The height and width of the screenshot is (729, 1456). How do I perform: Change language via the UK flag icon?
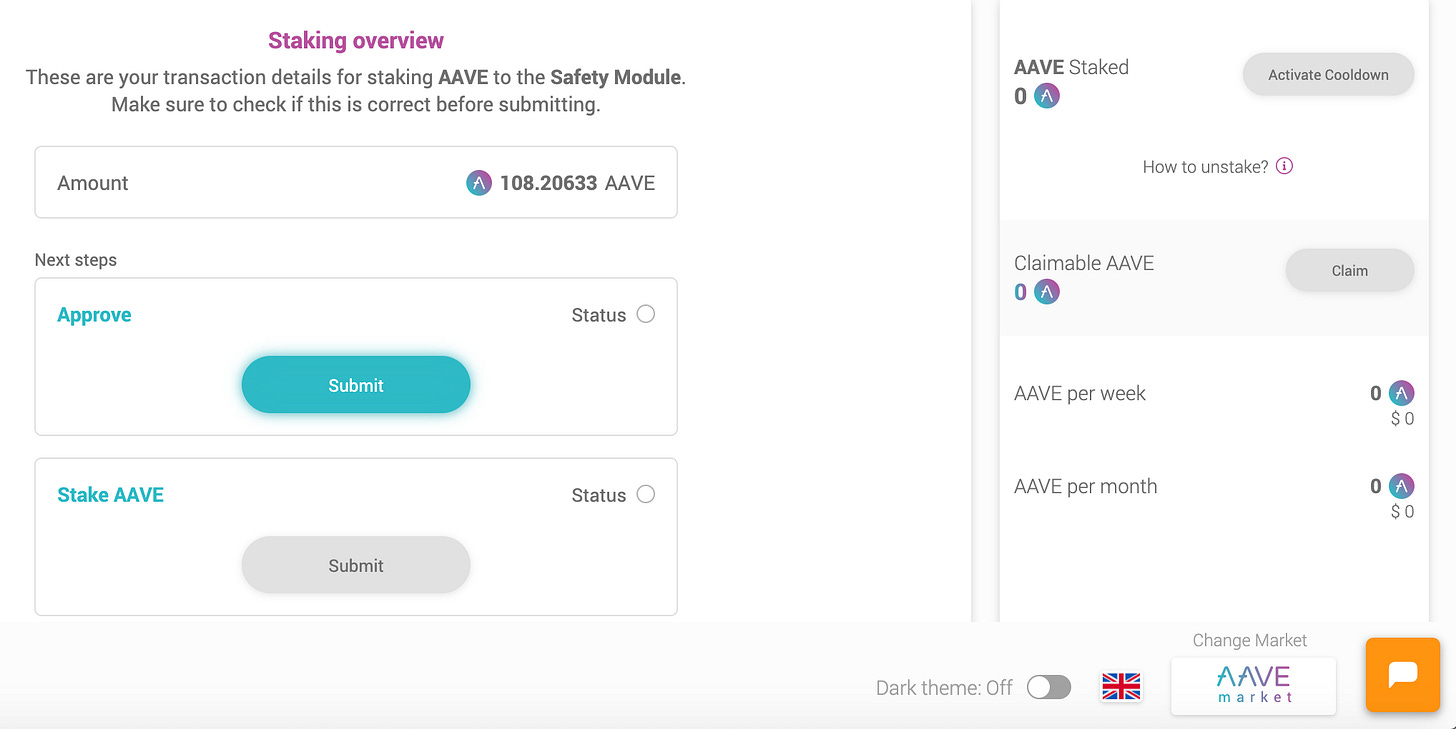tap(1121, 687)
